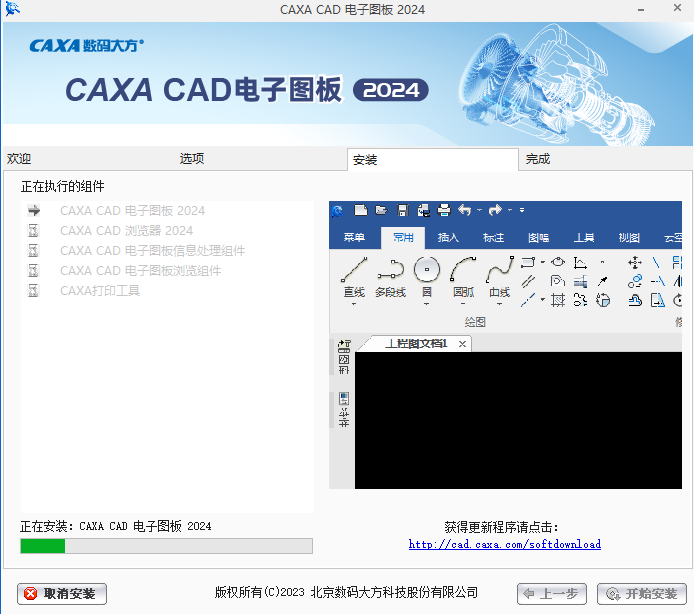Expand the dropdown arrow under 直线
The width and height of the screenshot is (694, 614).
coord(354,305)
